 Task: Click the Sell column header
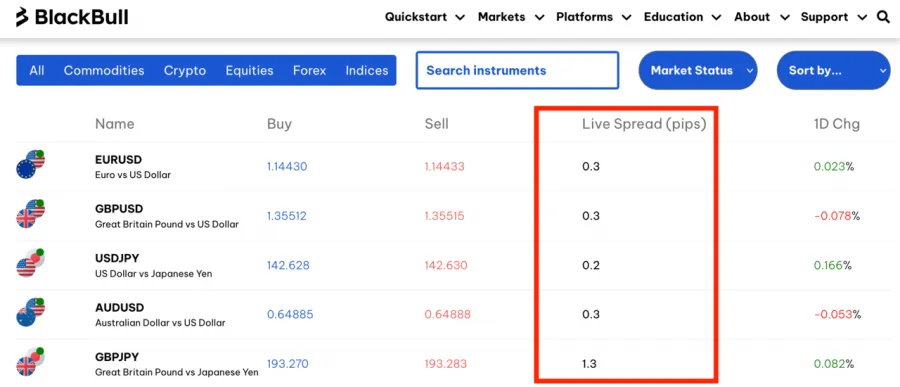pyautogui.click(x=437, y=124)
